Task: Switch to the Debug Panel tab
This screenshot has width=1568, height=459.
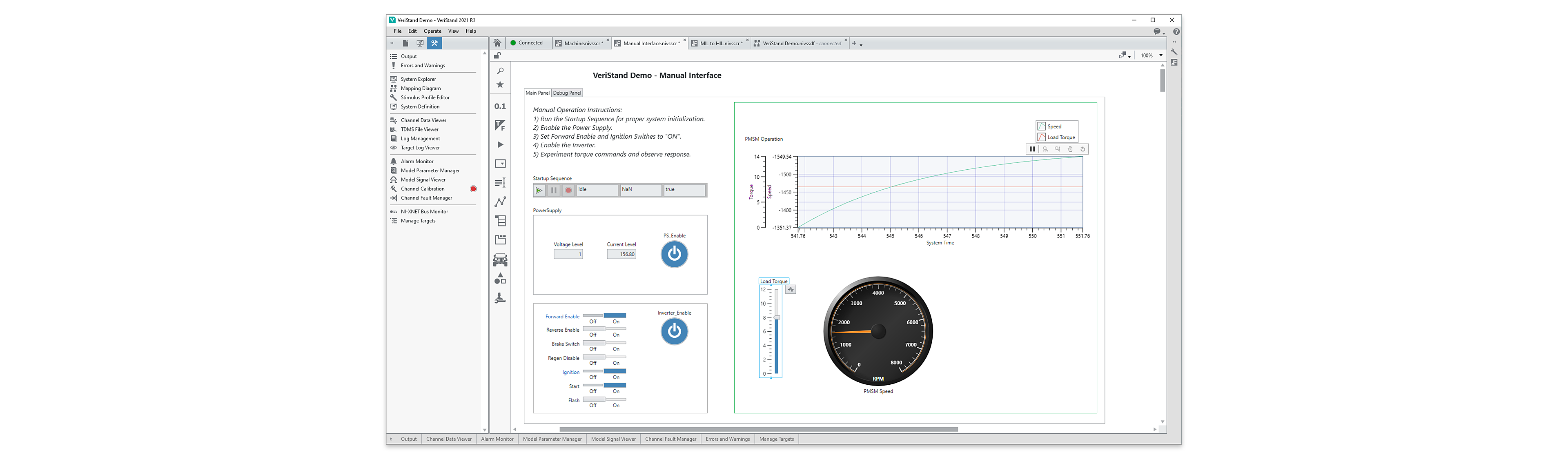Action: [x=567, y=93]
